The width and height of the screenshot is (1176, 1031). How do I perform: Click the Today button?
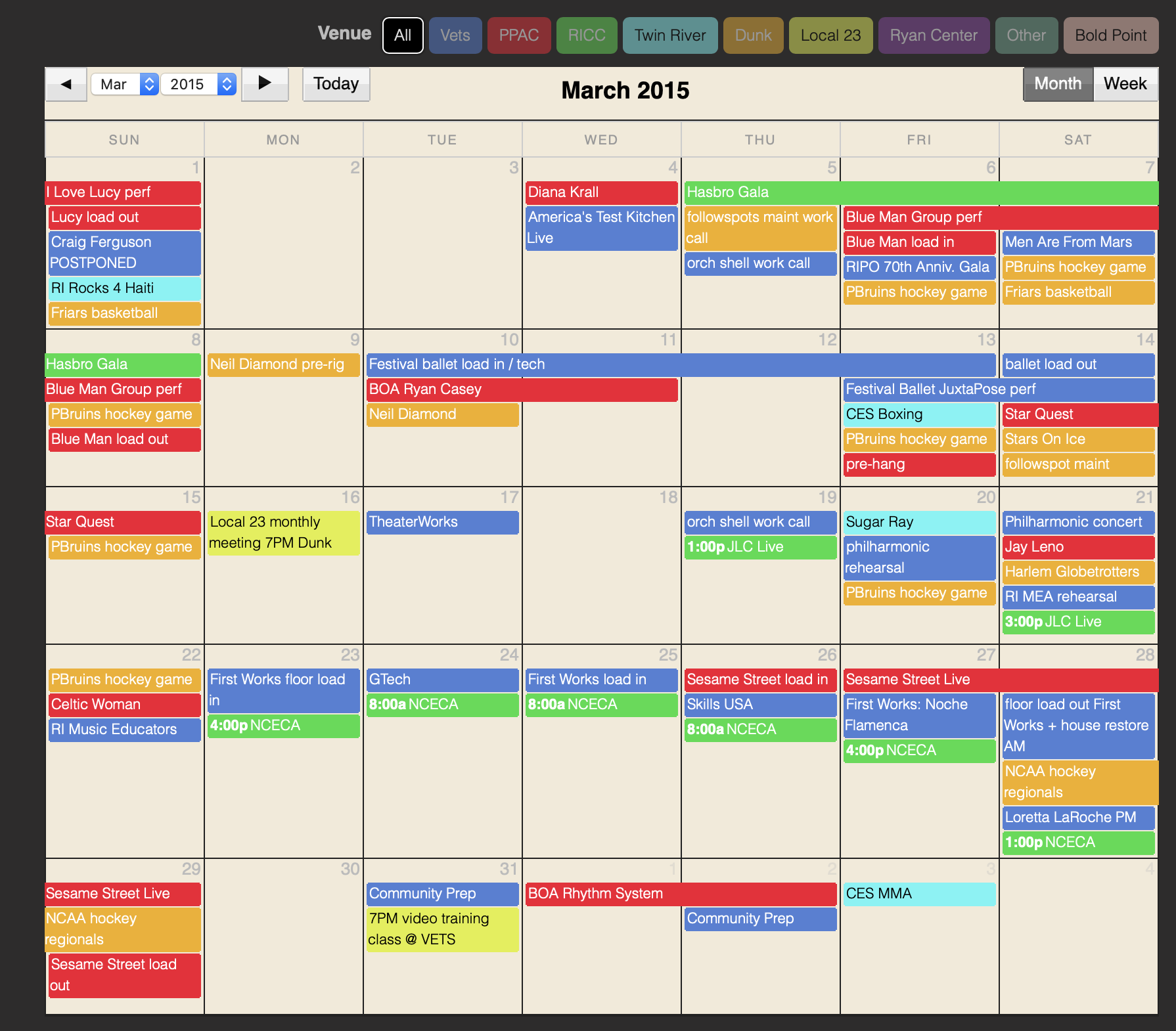coord(336,84)
